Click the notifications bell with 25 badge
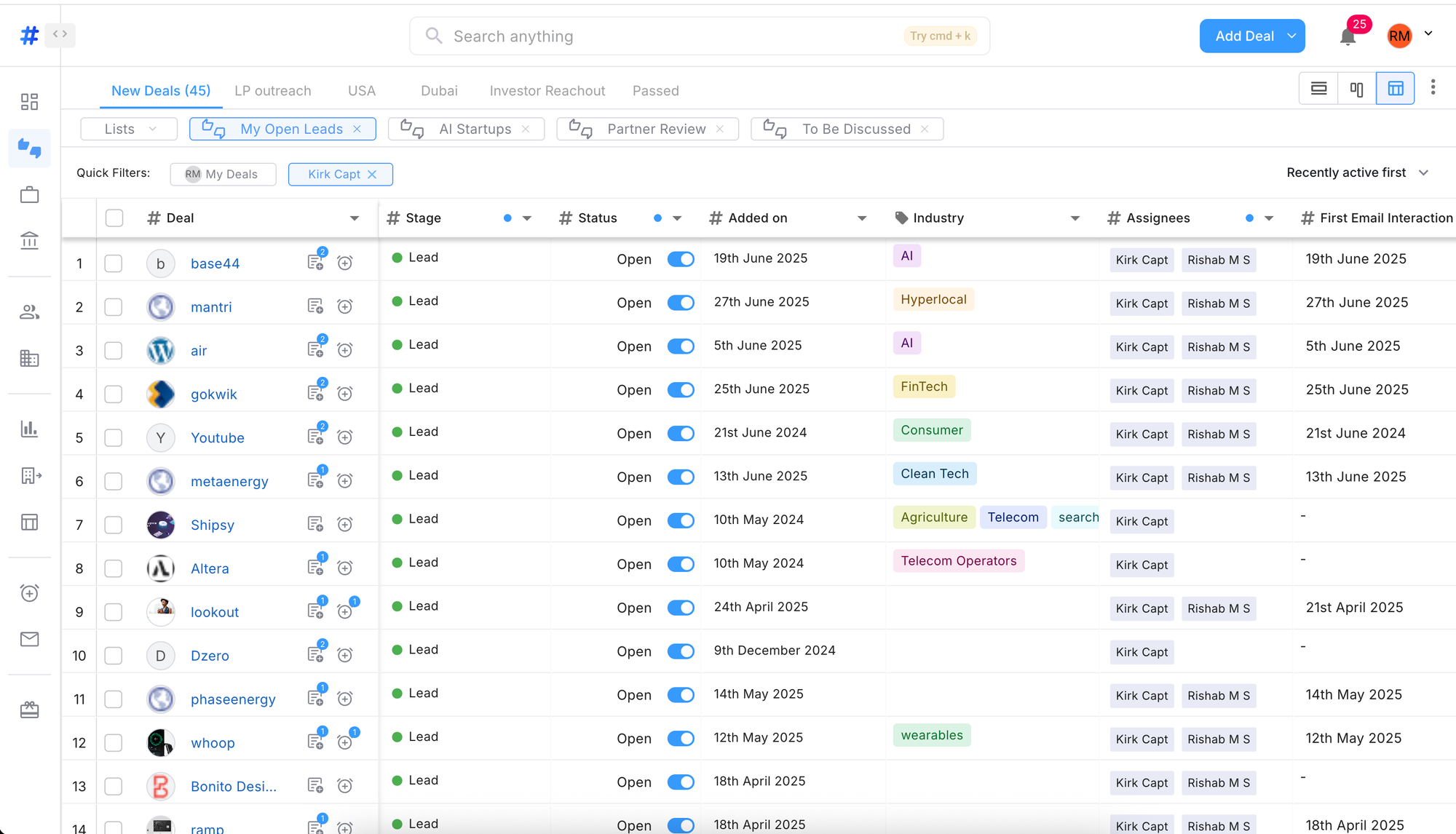The height and width of the screenshot is (834, 1456). pyautogui.click(x=1348, y=36)
